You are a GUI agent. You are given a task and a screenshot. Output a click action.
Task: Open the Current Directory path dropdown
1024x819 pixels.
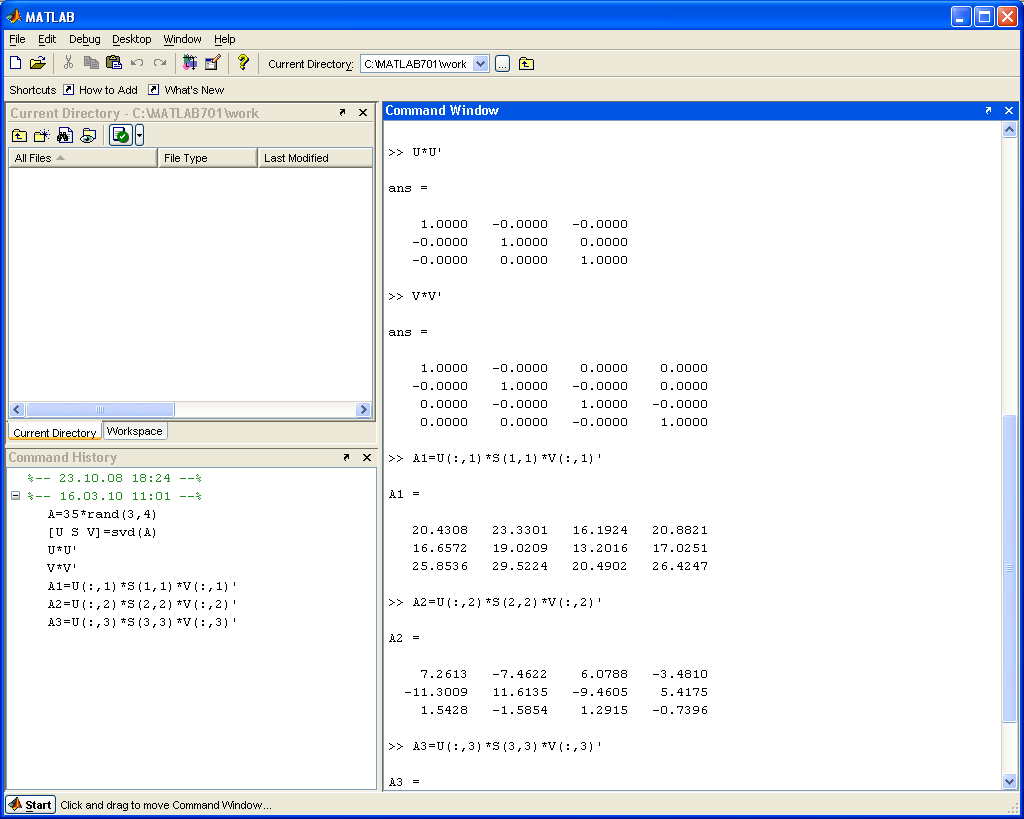pyautogui.click(x=481, y=64)
